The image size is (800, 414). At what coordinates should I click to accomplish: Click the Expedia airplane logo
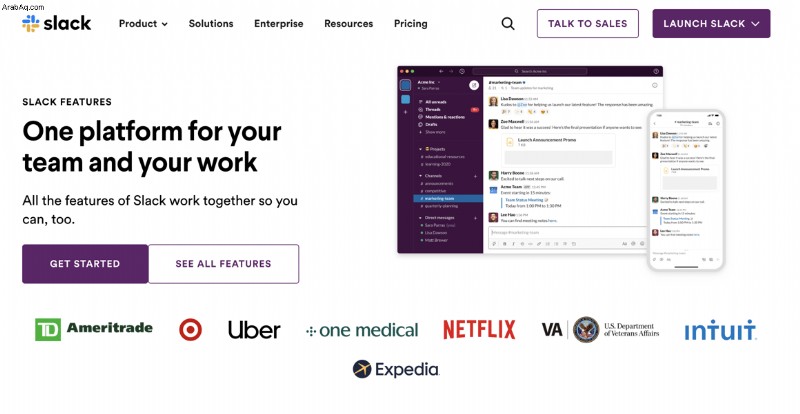pyautogui.click(x=362, y=369)
